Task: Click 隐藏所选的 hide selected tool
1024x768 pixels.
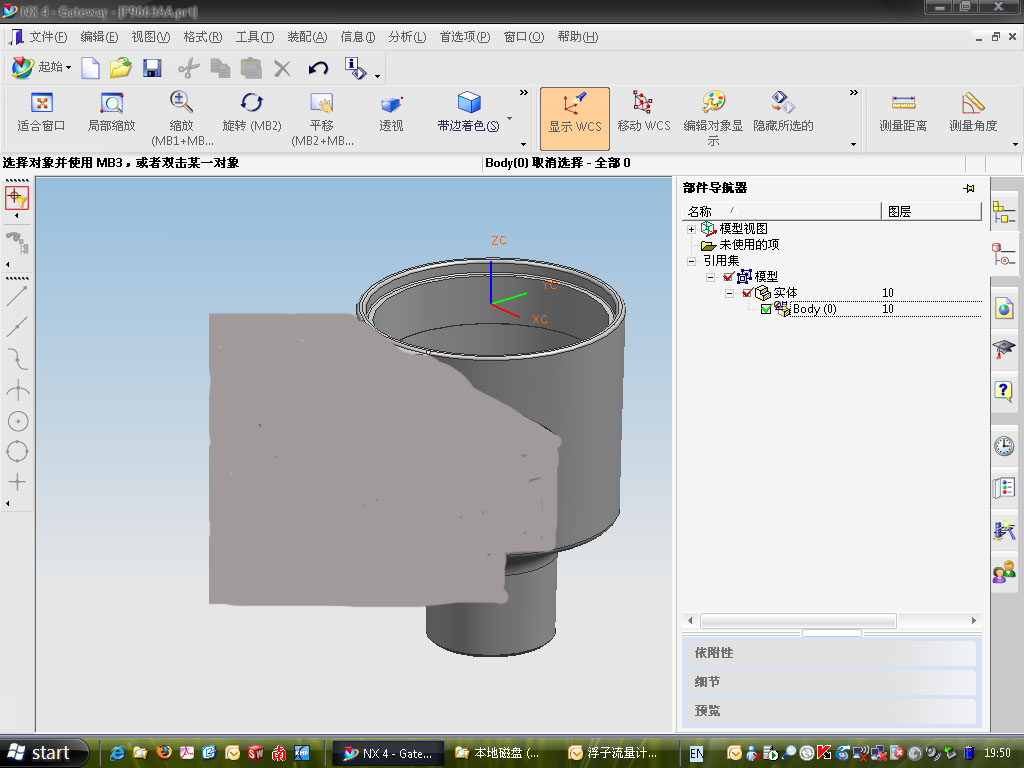Action: coord(783,112)
